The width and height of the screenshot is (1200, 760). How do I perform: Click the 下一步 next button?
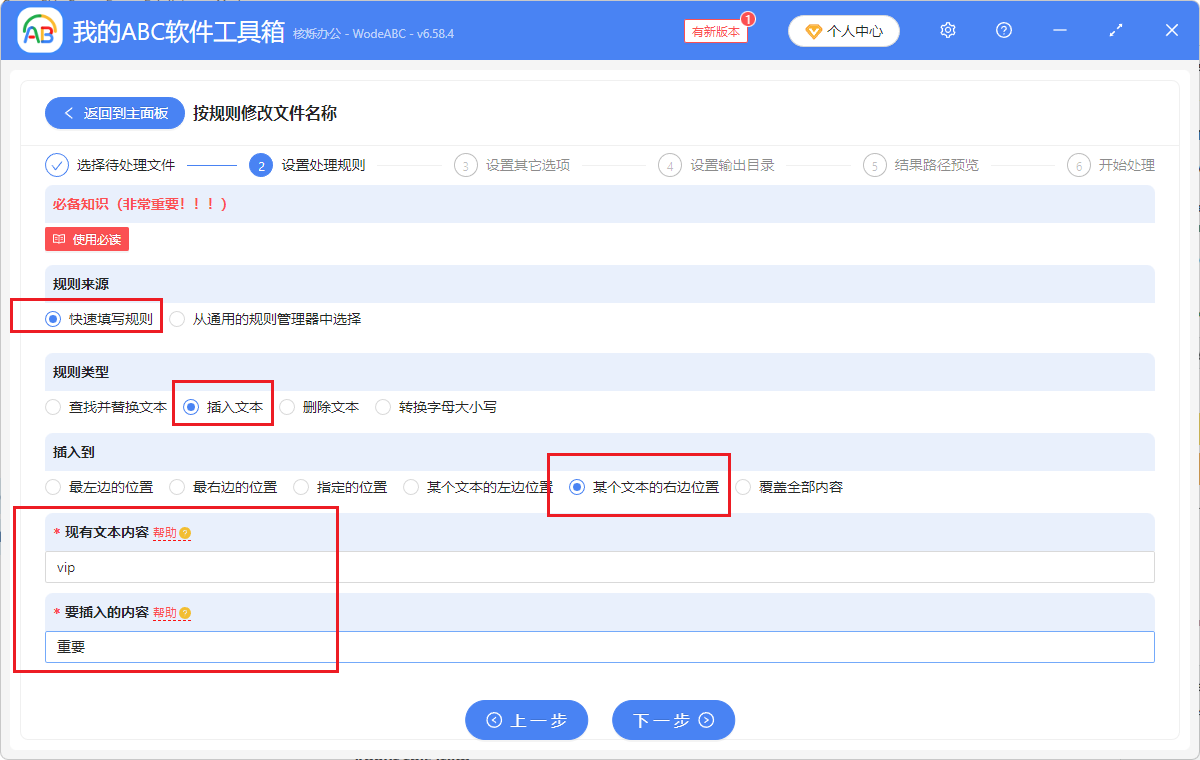click(x=673, y=720)
